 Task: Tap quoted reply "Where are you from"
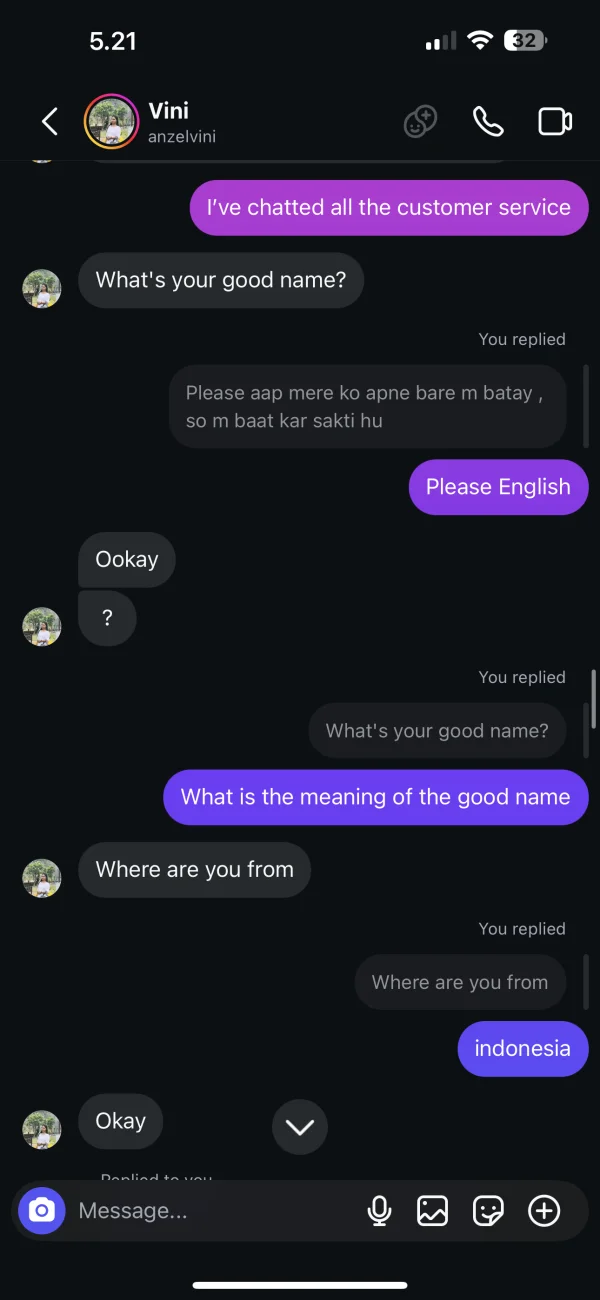pos(460,982)
